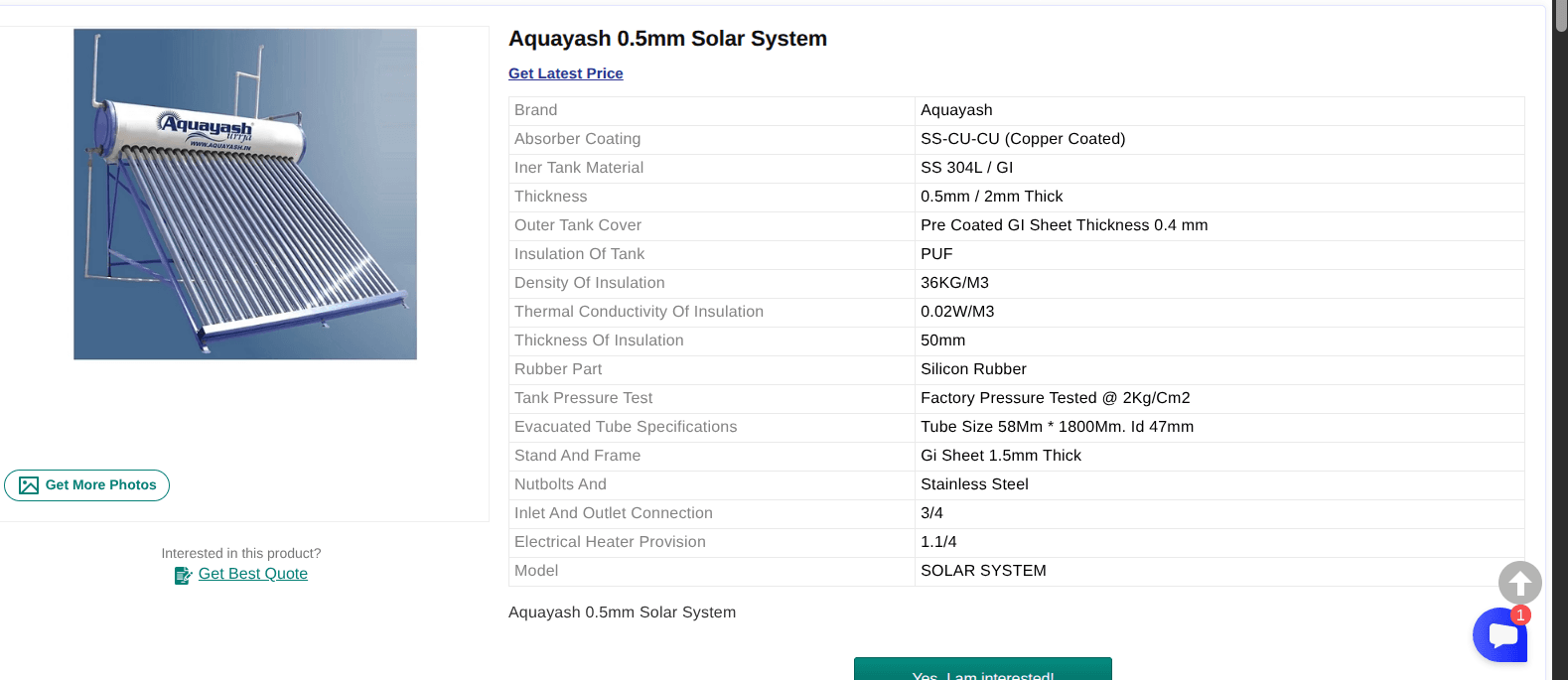Open the chat bubble widget

pos(1500,634)
